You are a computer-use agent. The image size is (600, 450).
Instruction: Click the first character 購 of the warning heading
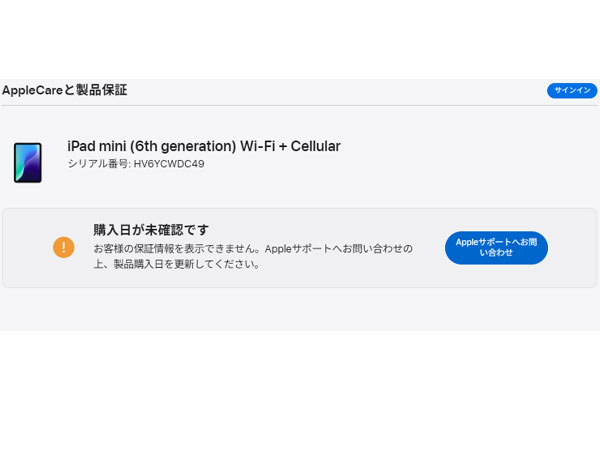[x=100, y=230]
